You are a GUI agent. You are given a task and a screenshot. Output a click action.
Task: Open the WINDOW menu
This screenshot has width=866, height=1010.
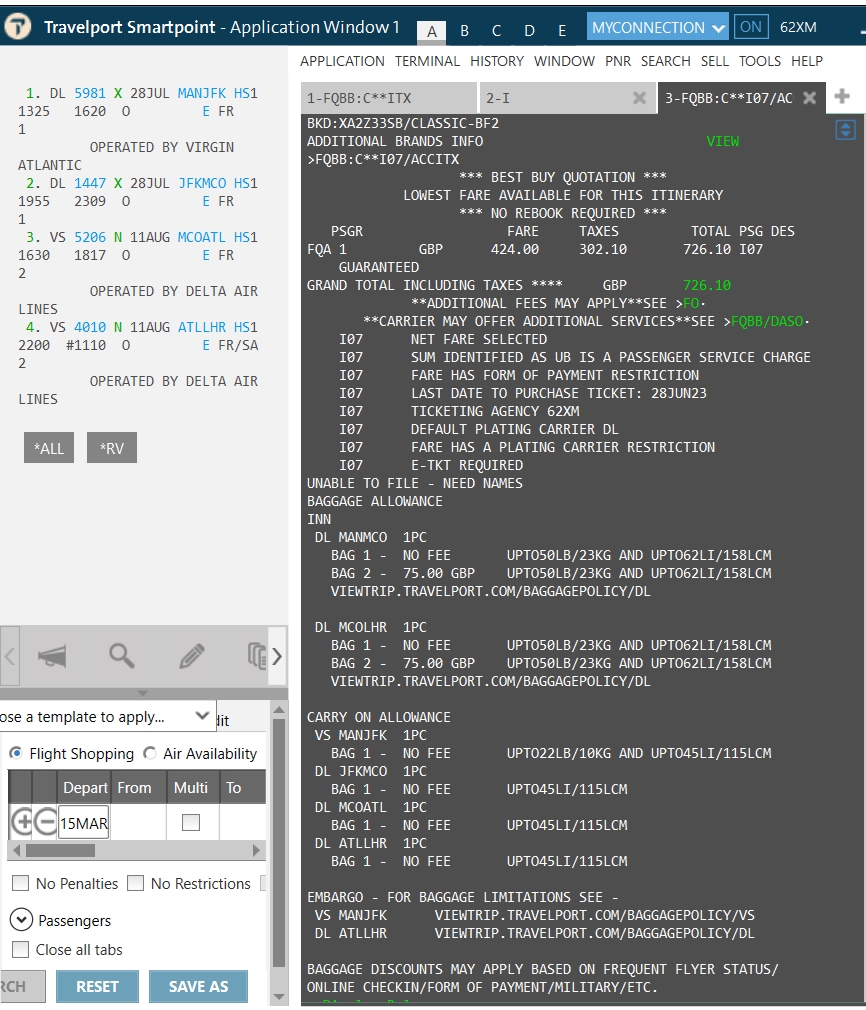[564, 61]
